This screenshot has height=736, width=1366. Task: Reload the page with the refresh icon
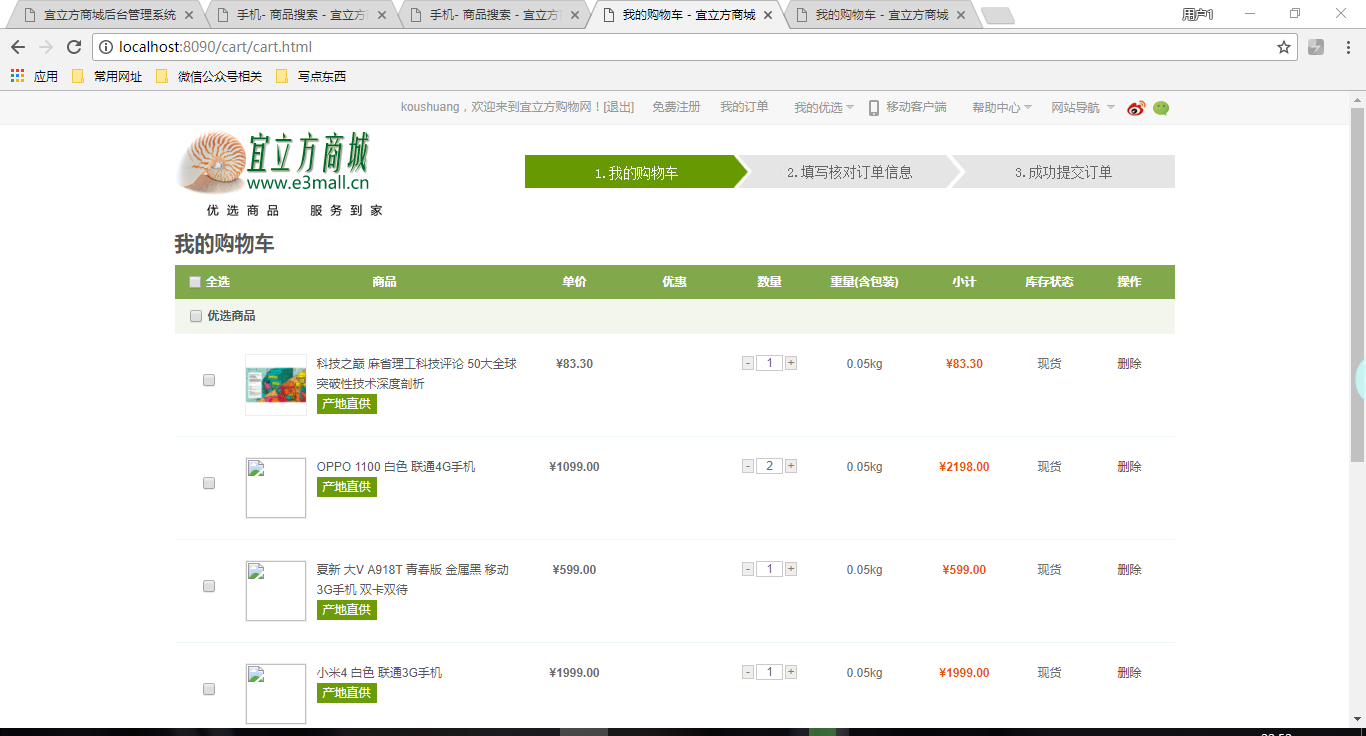(74, 47)
